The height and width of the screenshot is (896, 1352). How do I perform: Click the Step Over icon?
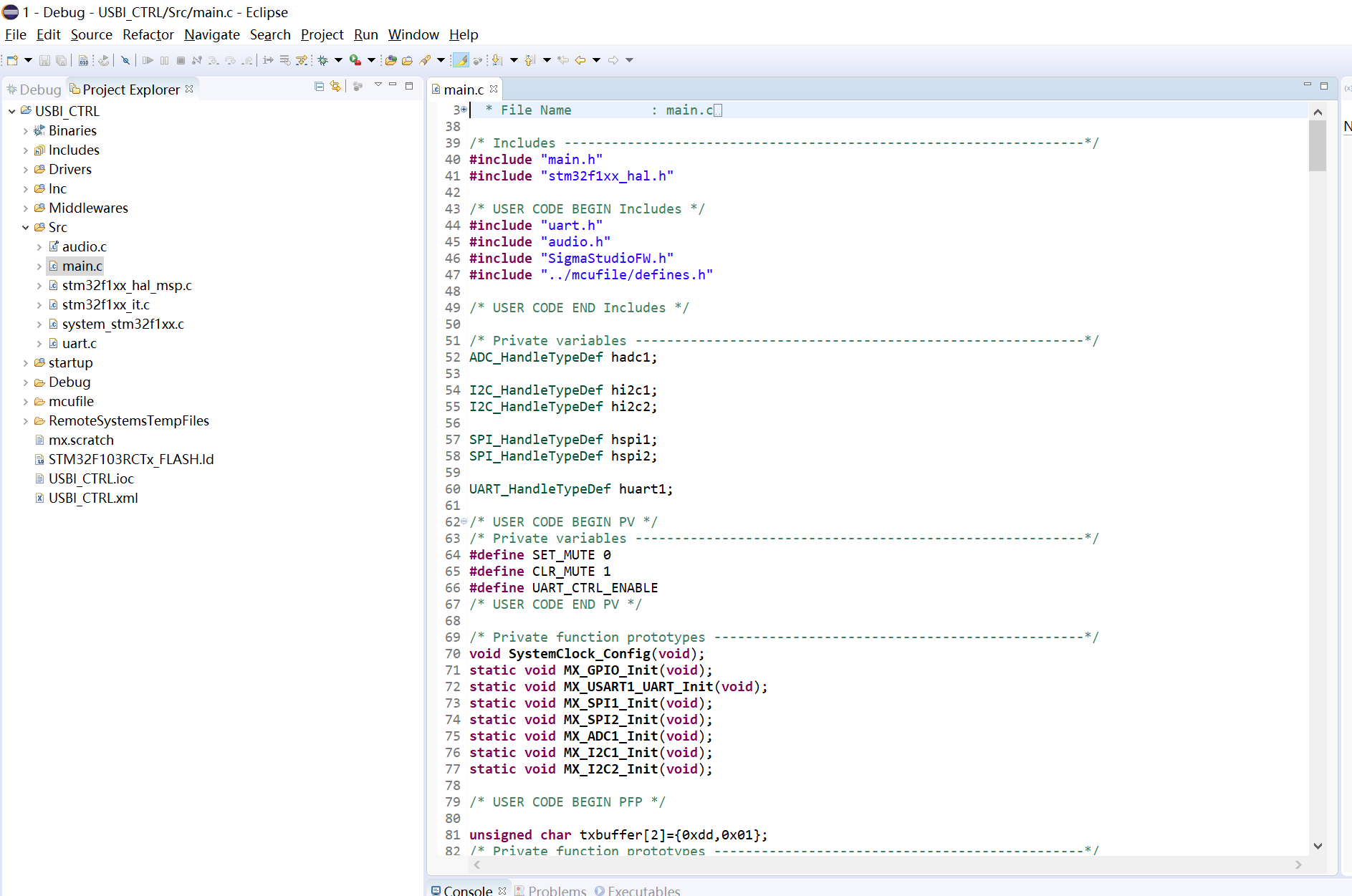pyautogui.click(x=230, y=60)
